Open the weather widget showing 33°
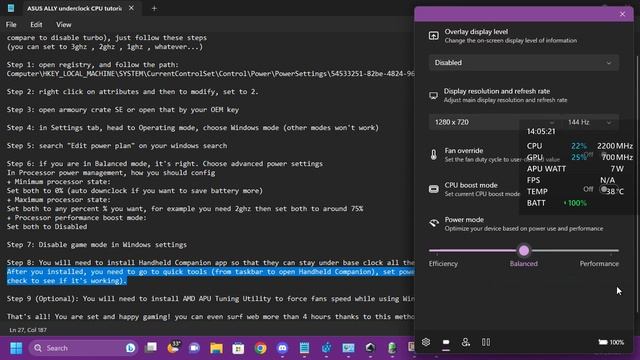 [174, 347]
